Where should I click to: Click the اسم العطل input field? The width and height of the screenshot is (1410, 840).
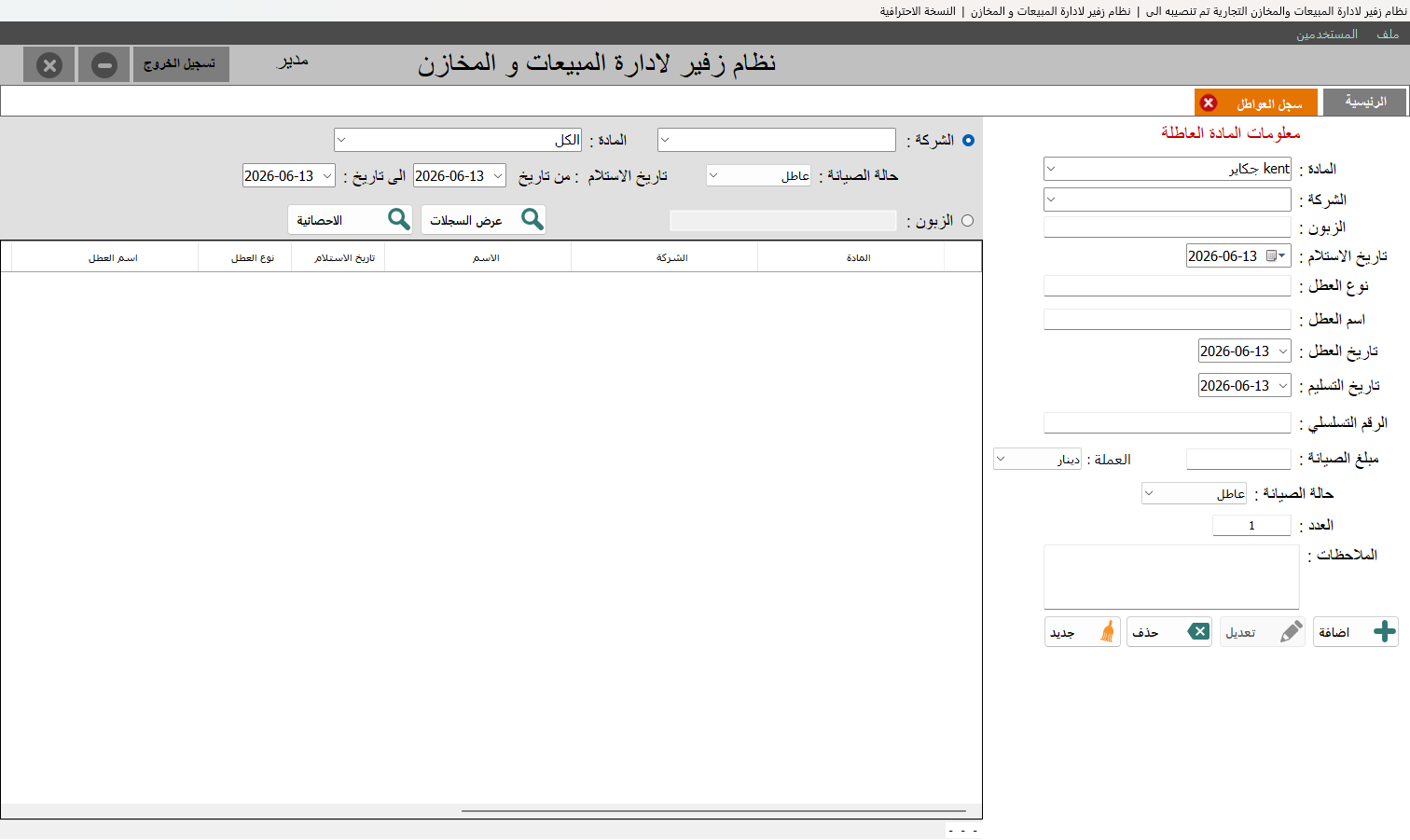[1167, 319]
